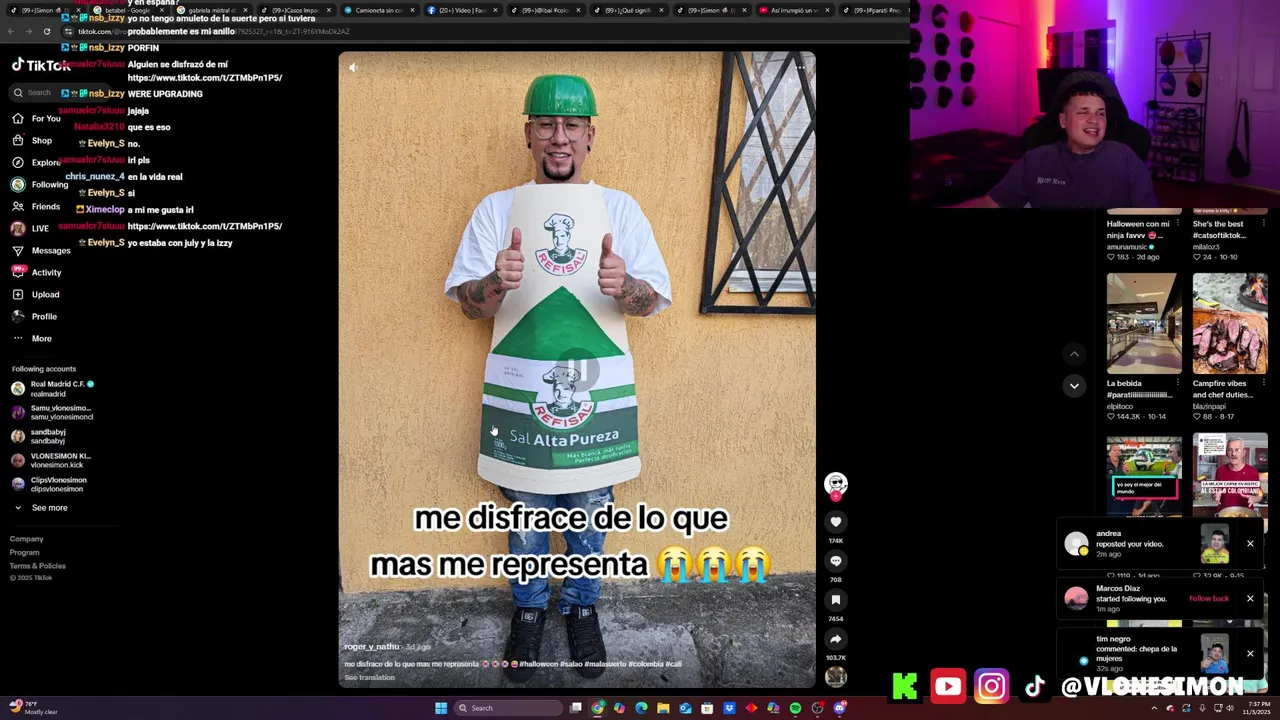The height and width of the screenshot is (720, 1280).
Task: Open the Profile page
Action: tap(35, 316)
